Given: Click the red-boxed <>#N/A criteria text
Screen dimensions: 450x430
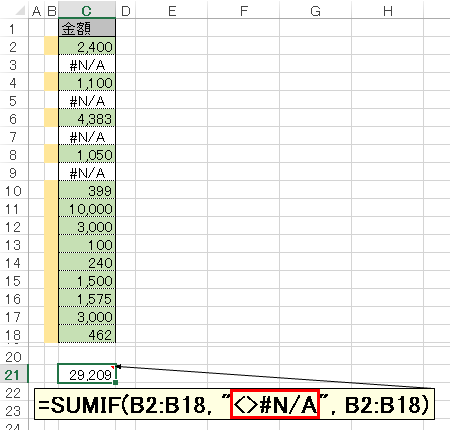Looking at the screenshot, I should pos(275,404).
